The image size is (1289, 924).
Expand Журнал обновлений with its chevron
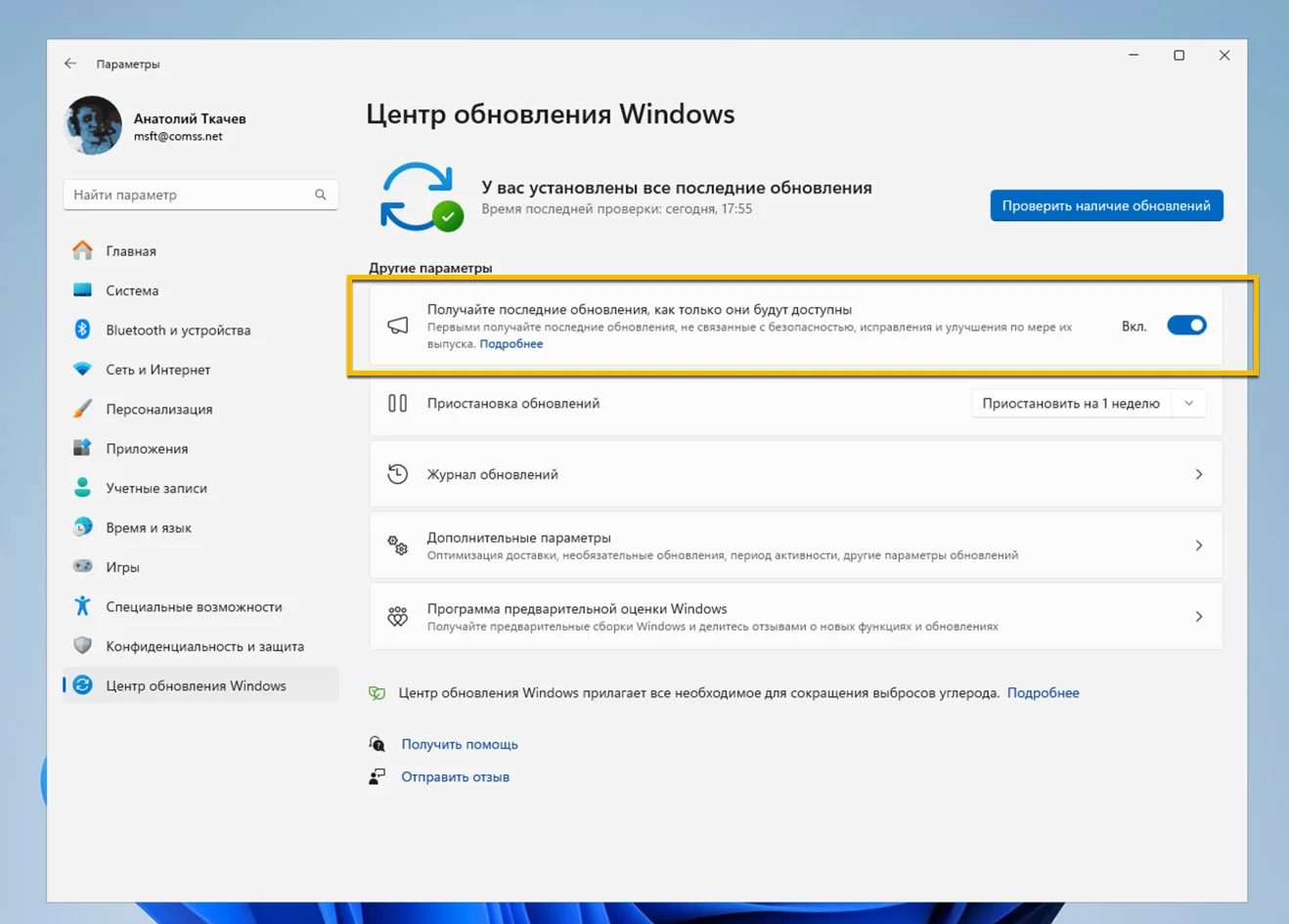point(1198,474)
